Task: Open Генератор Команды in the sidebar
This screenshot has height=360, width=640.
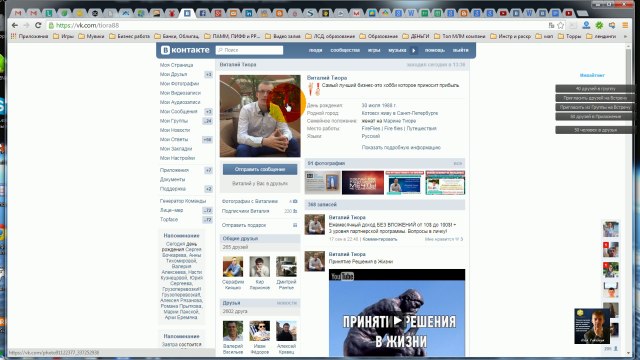Action: [183, 201]
